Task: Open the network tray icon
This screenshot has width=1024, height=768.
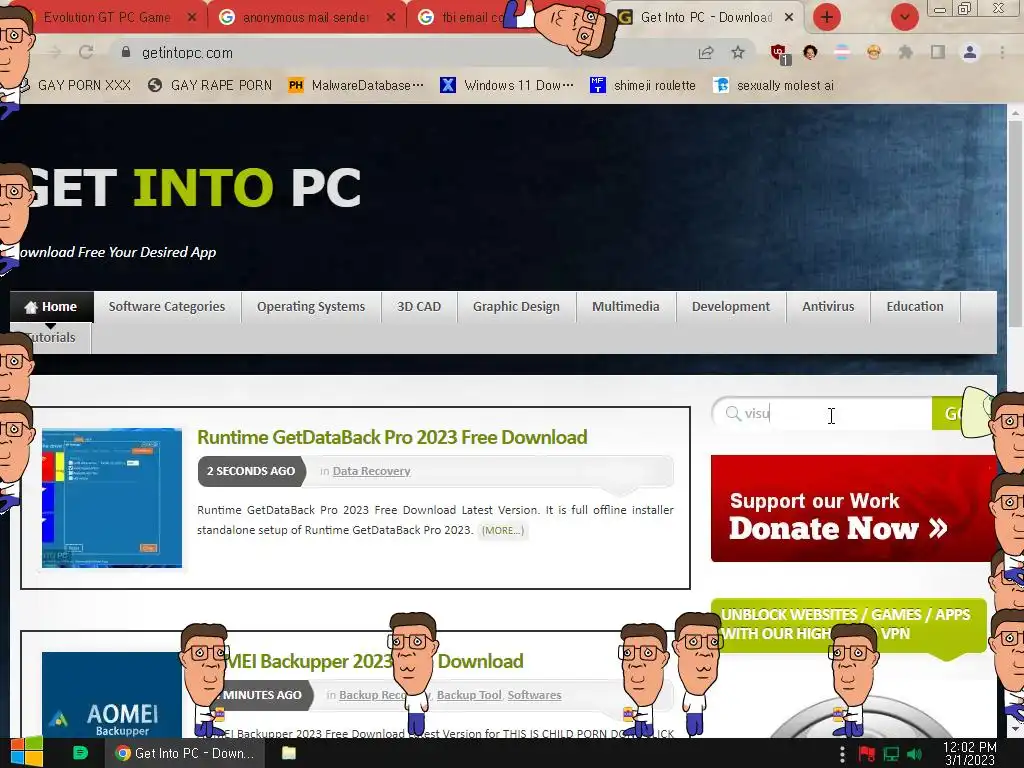Action: pyautogui.click(x=891, y=754)
